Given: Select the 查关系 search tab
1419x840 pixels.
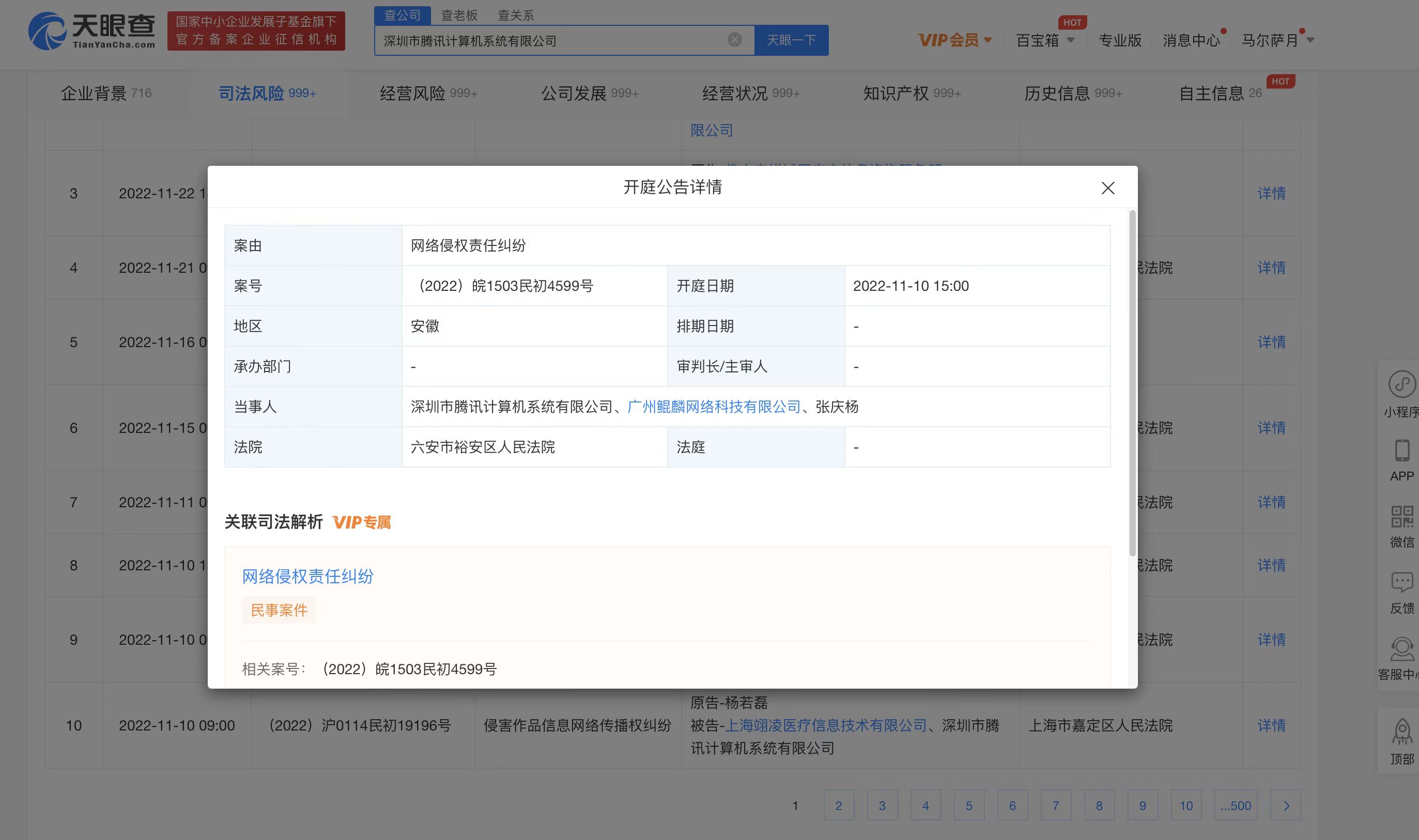Looking at the screenshot, I should (516, 15).
